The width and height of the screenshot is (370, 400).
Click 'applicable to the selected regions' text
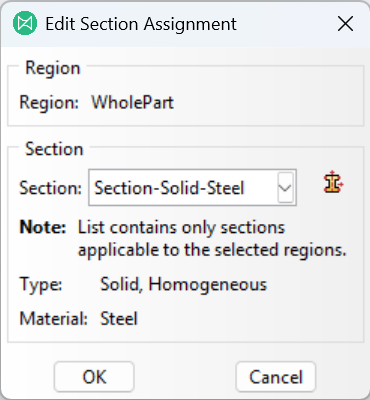(212, 250)
